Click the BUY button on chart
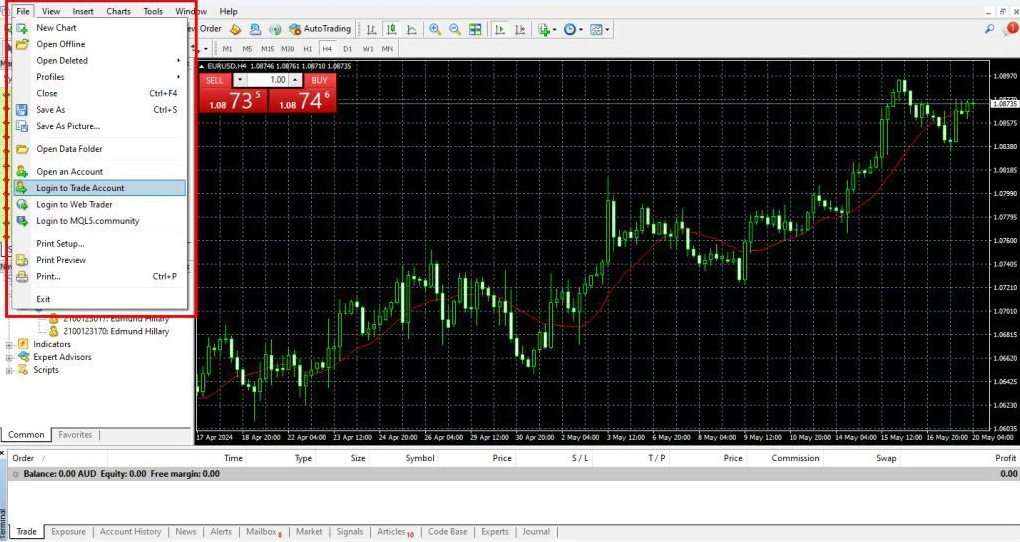This screenshot has height=542, width=1020. coord(319,80)
